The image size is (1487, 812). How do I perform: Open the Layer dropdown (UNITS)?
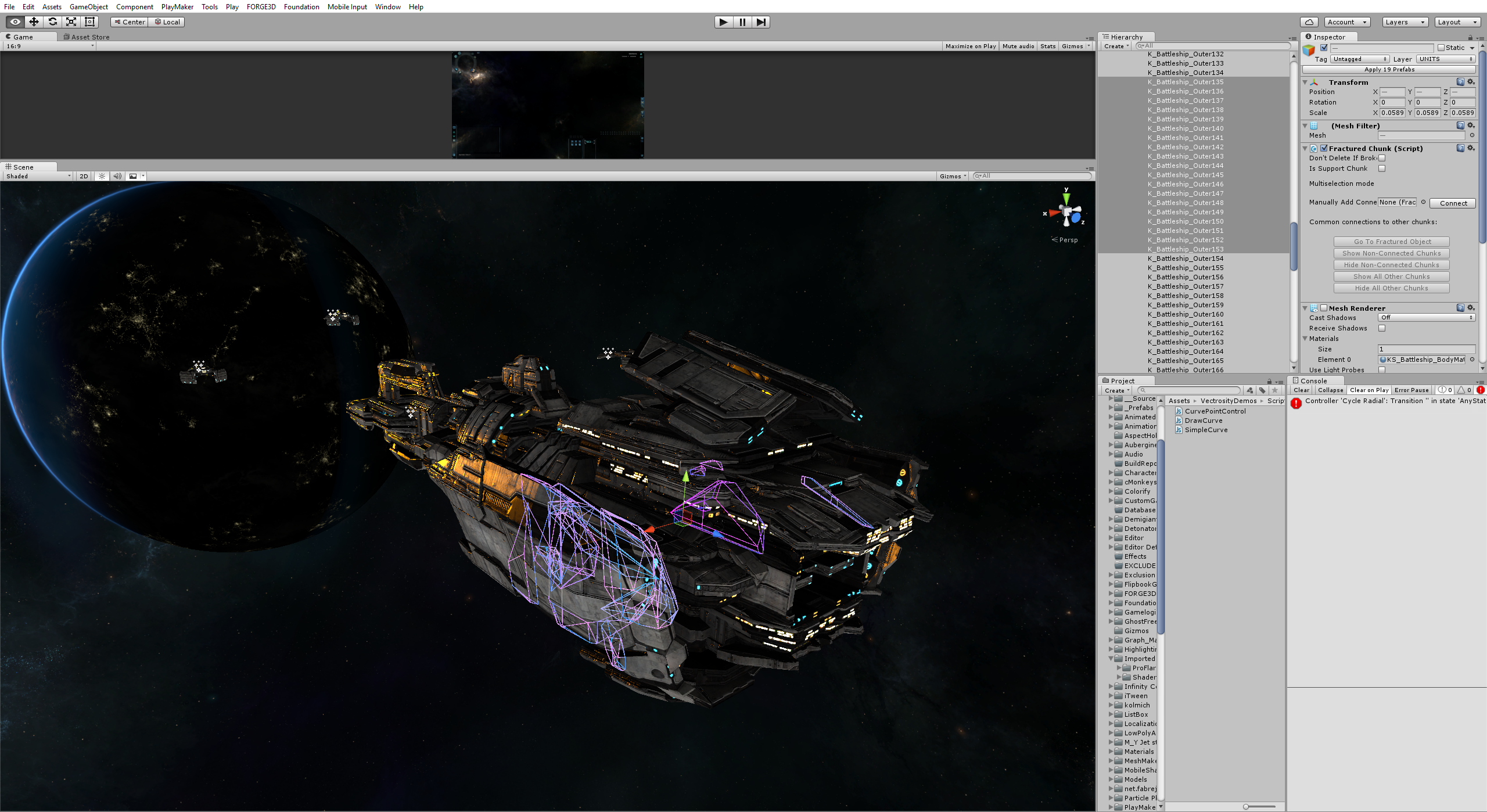pyautogui.click(x=1445, y=59)
